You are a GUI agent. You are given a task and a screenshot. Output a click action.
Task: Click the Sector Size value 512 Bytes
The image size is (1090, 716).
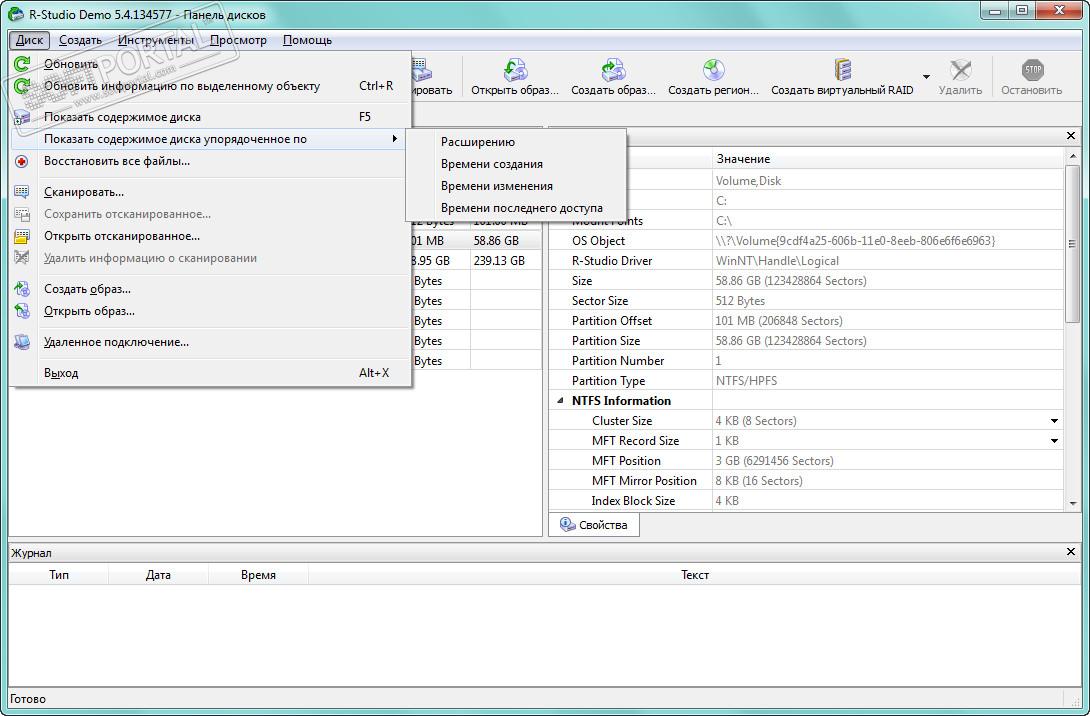[x=740, y=301]
